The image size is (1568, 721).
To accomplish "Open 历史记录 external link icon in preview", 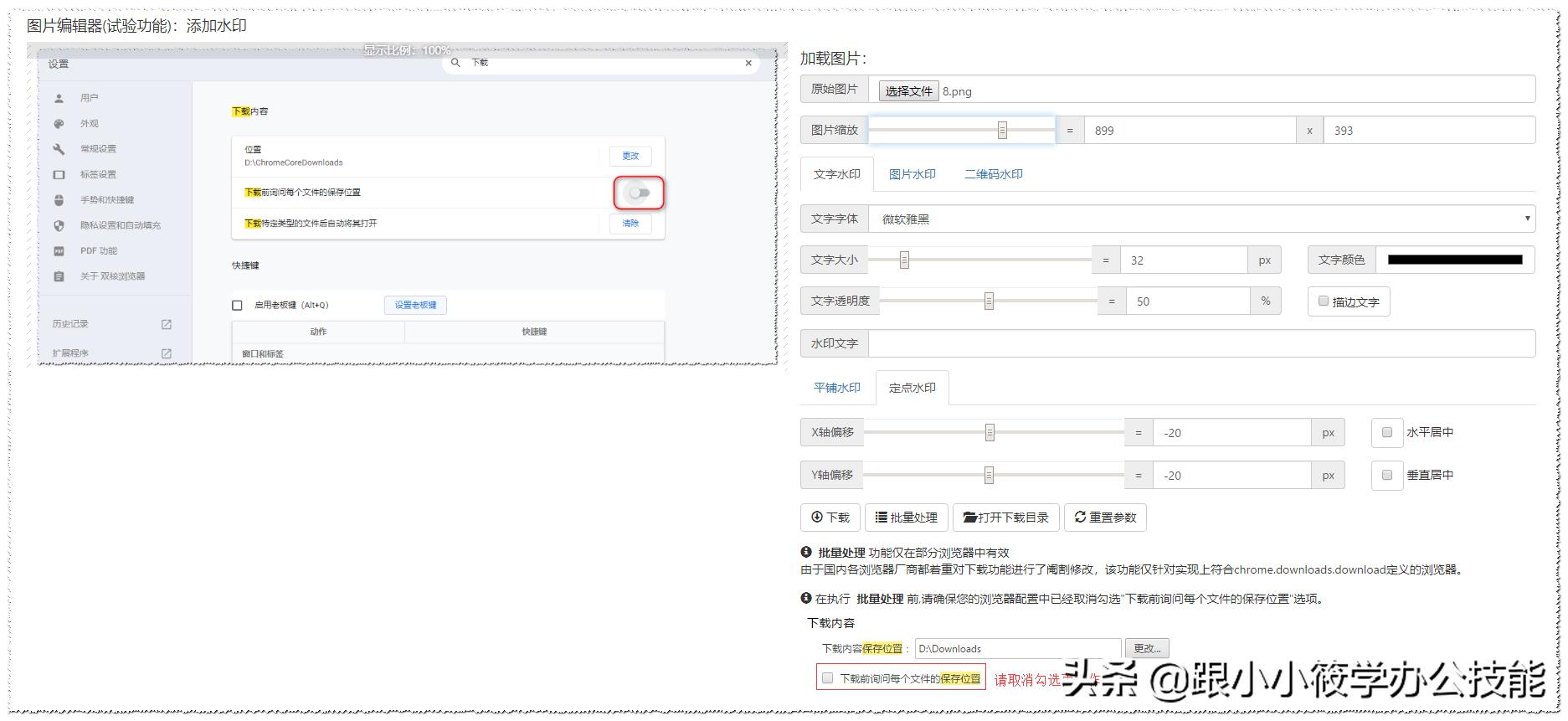I will coord(166,324).
